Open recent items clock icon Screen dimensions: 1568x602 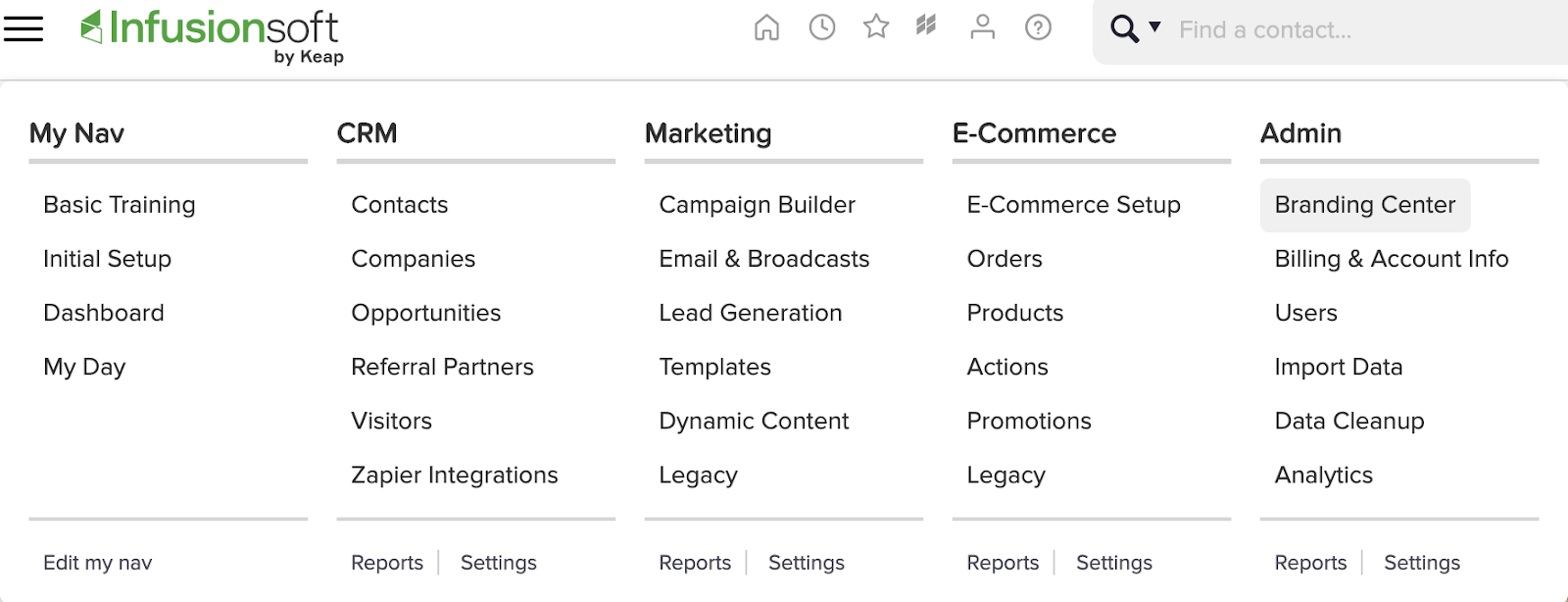click(822, 27)
